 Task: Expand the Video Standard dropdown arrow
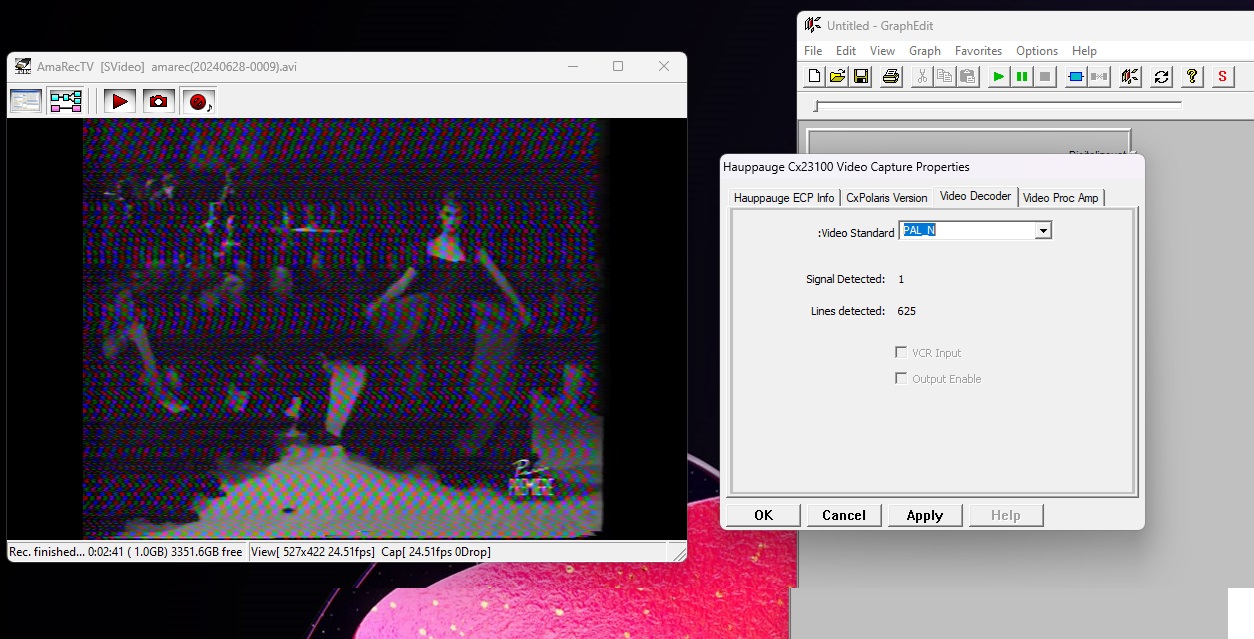tap(1043, 231)
